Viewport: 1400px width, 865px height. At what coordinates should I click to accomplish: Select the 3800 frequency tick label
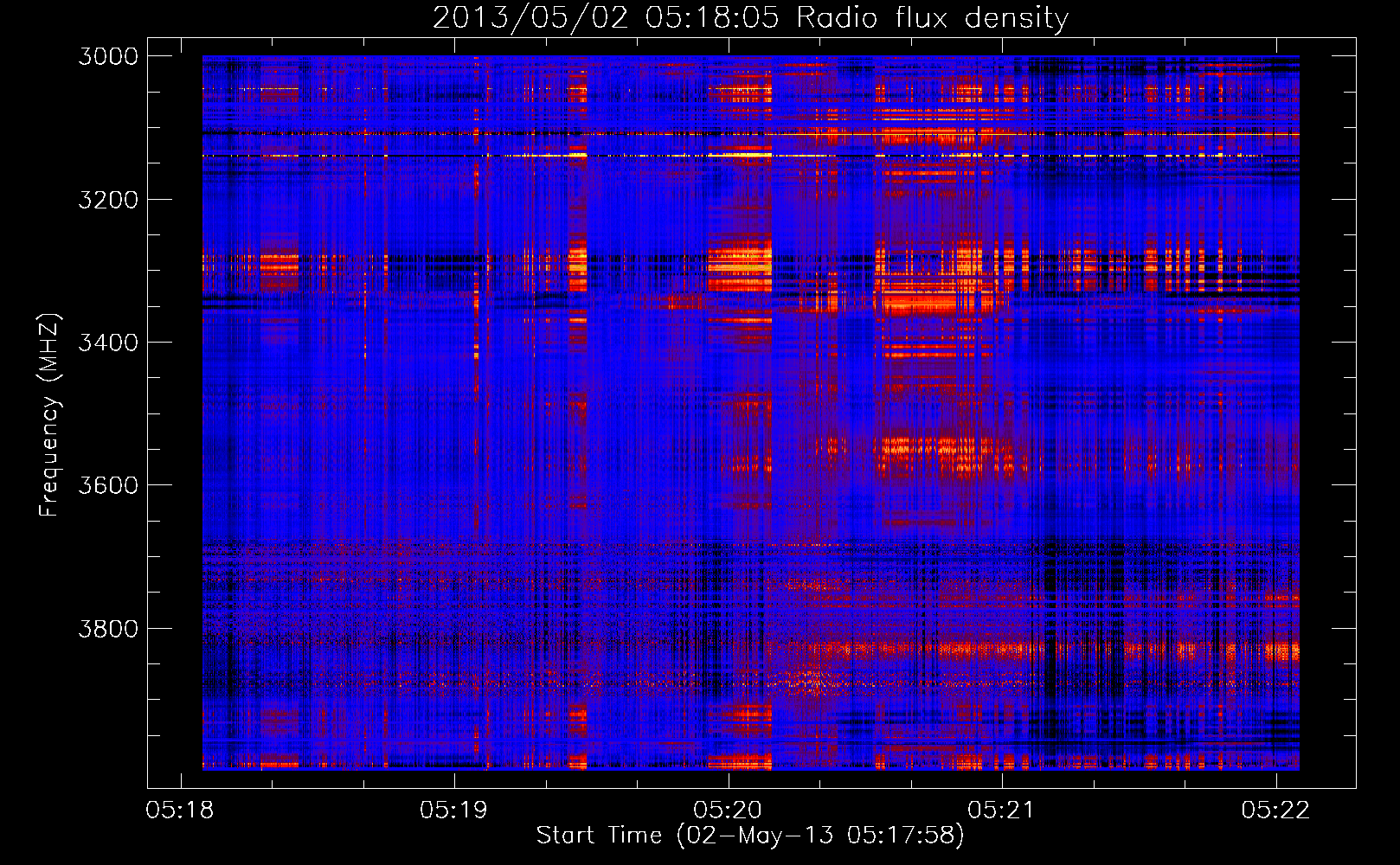[108, 628]
